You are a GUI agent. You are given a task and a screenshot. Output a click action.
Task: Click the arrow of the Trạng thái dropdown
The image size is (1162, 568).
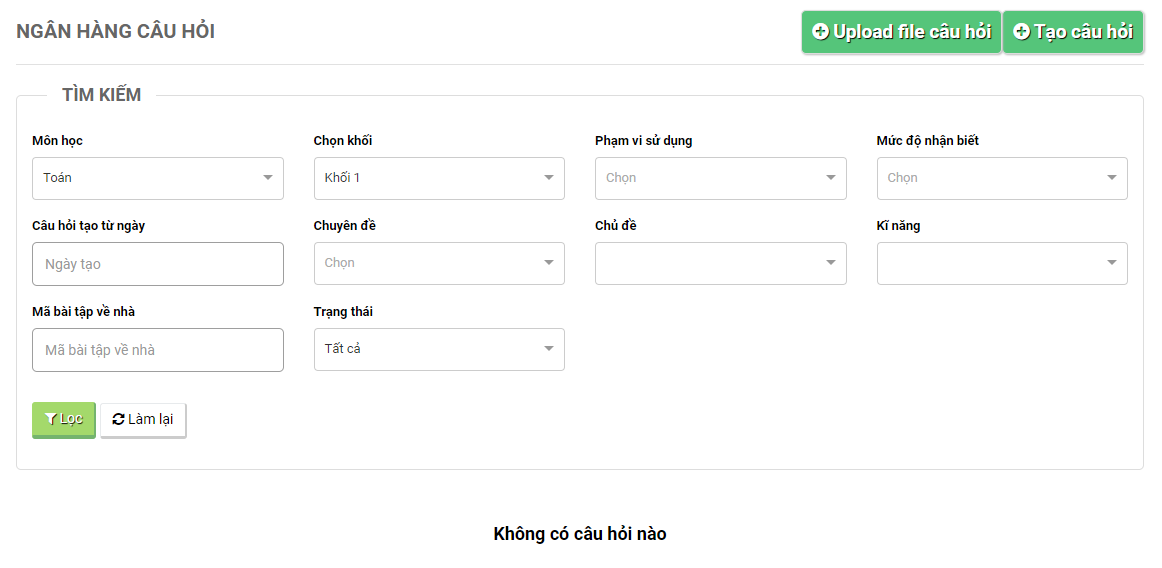(548, 349)
